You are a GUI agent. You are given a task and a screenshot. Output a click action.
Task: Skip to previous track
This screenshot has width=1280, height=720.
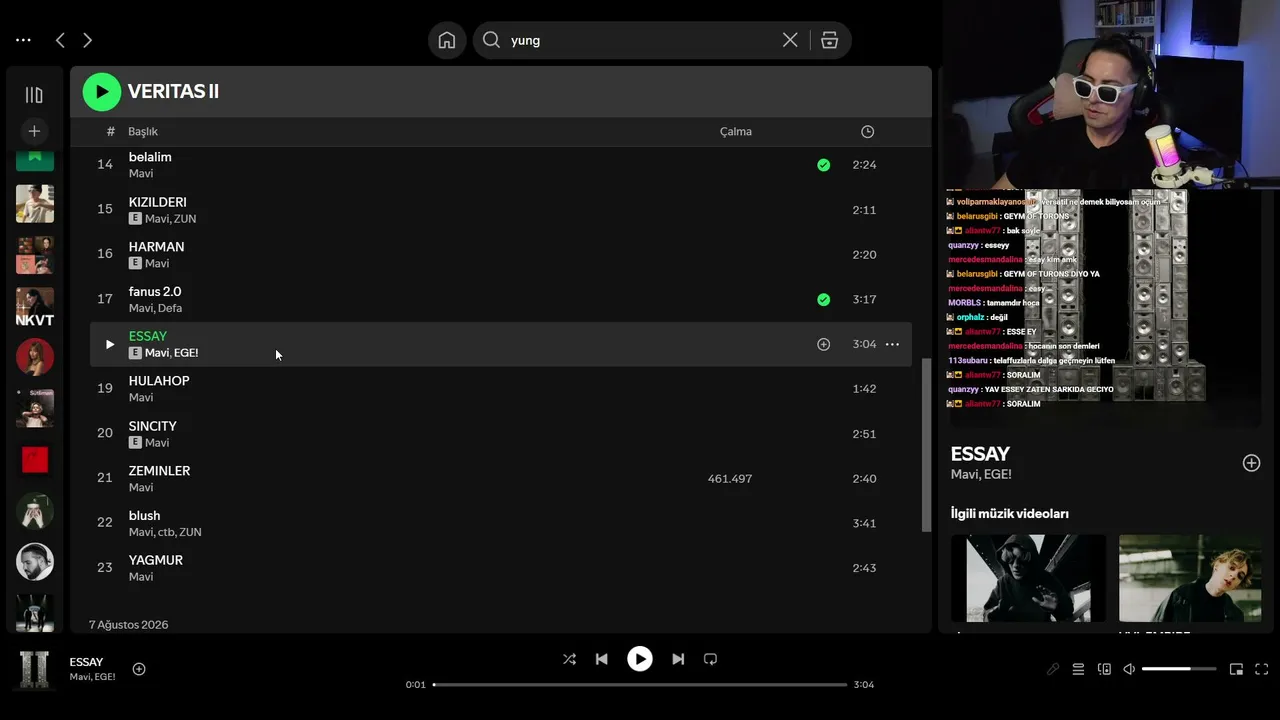tap(601, 659)
